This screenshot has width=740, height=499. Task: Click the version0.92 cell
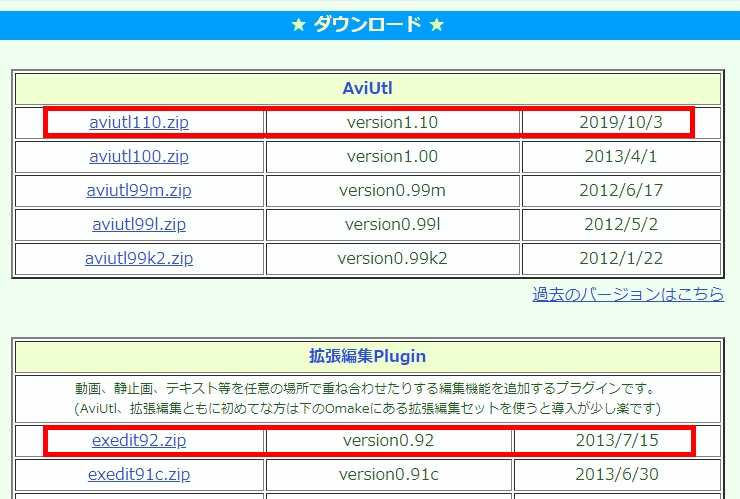click(389, 441)
